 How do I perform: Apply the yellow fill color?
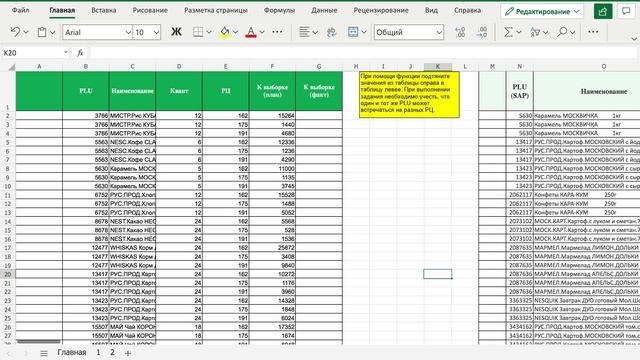pos(224,32)
